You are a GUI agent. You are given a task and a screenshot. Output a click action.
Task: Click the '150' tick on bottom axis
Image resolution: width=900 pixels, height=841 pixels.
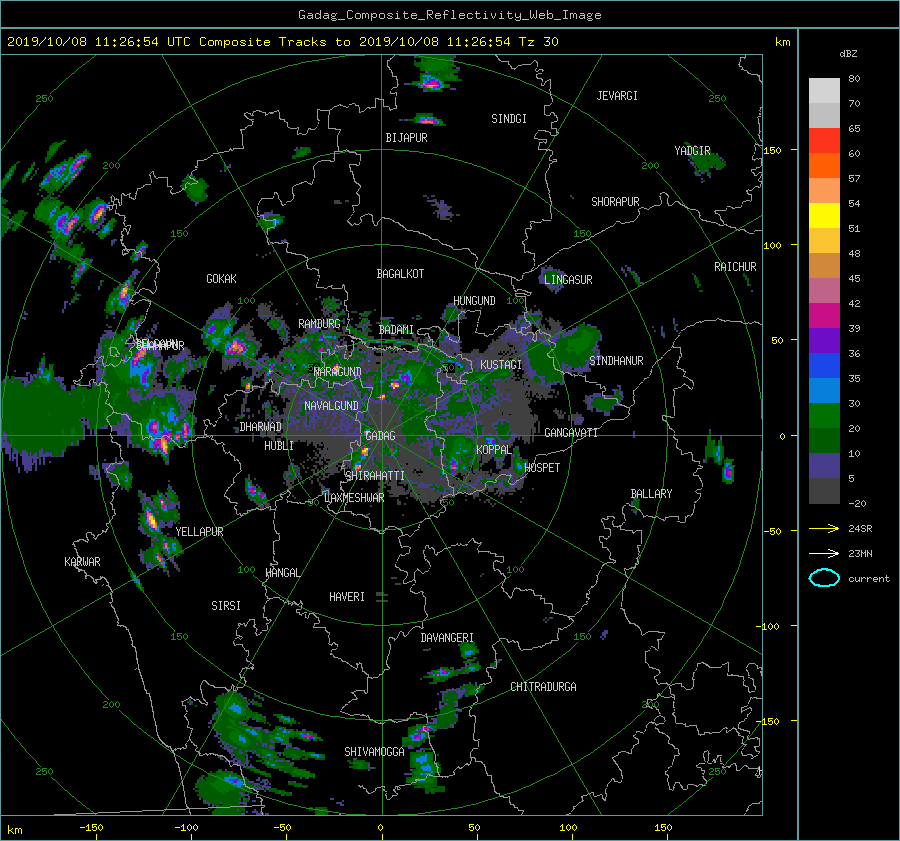(663, 828)
